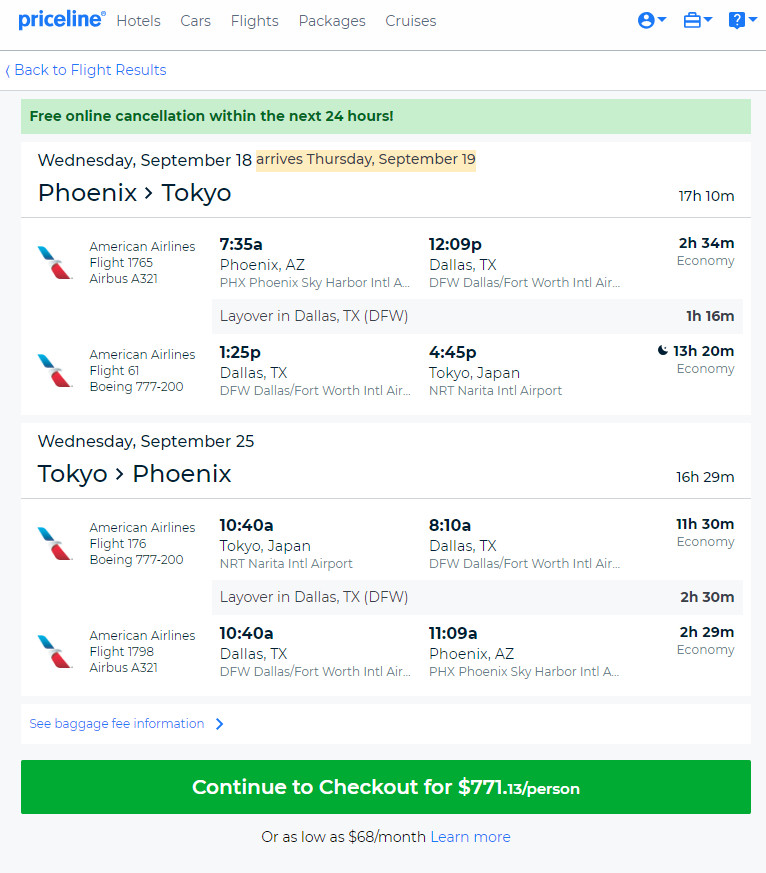766x873 pixels.
Task: Go to the Cars section
Action: click(195, 21)
